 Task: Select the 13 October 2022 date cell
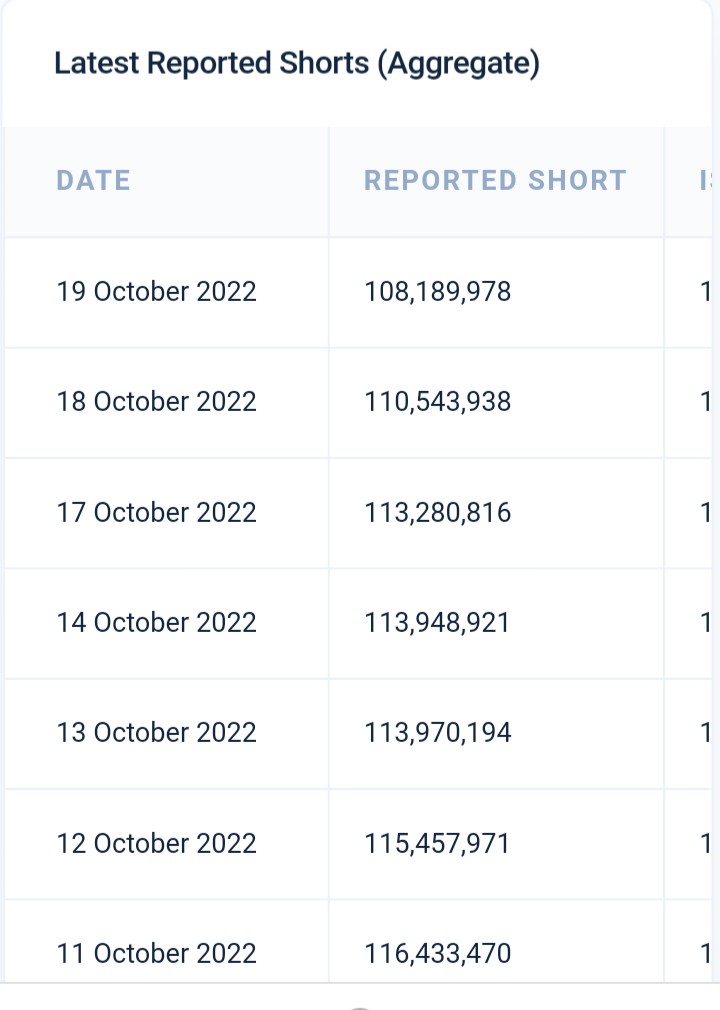(x=156, y=732)
